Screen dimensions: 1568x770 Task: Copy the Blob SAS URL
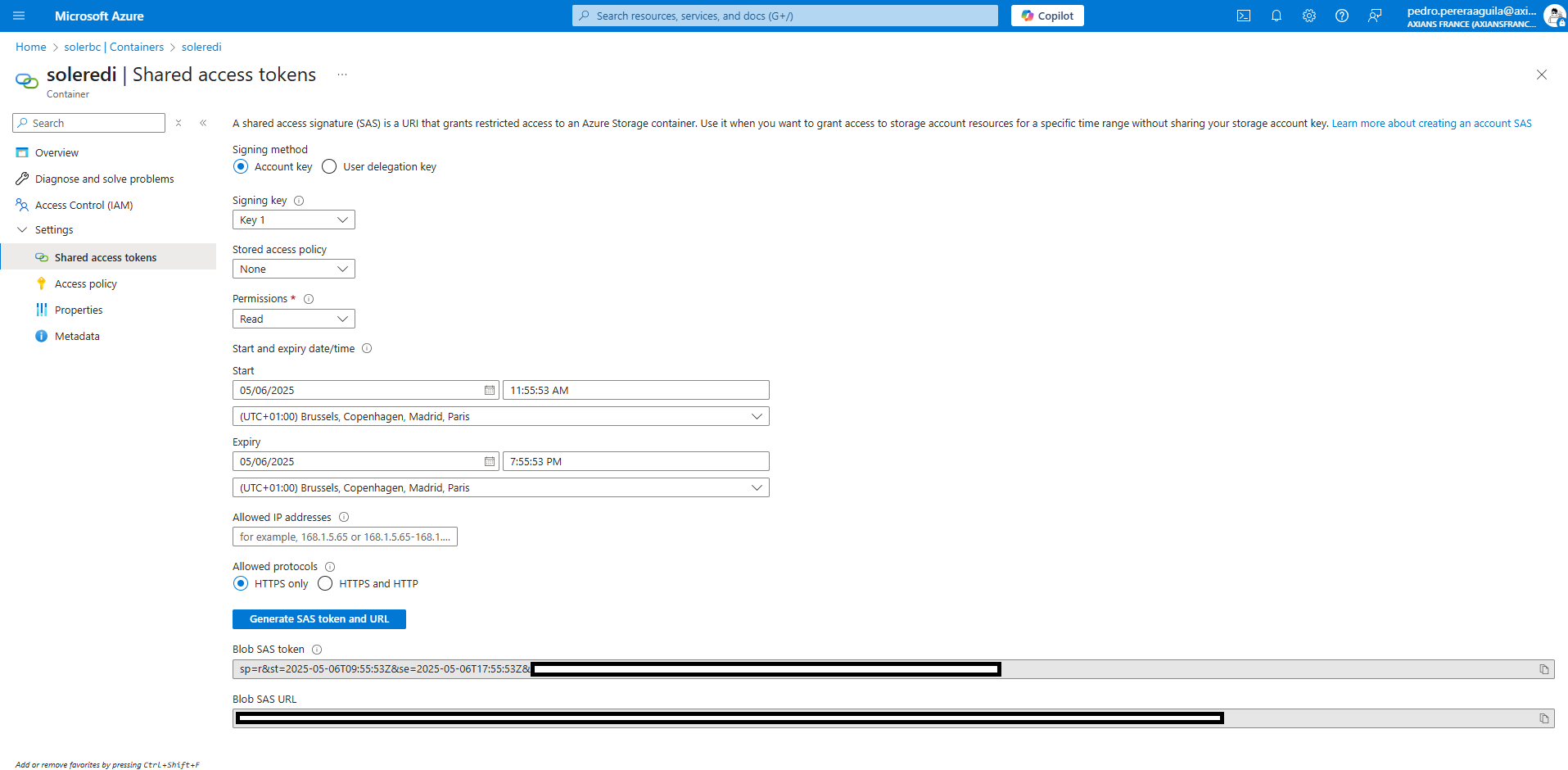click(x=1543, y=718)
